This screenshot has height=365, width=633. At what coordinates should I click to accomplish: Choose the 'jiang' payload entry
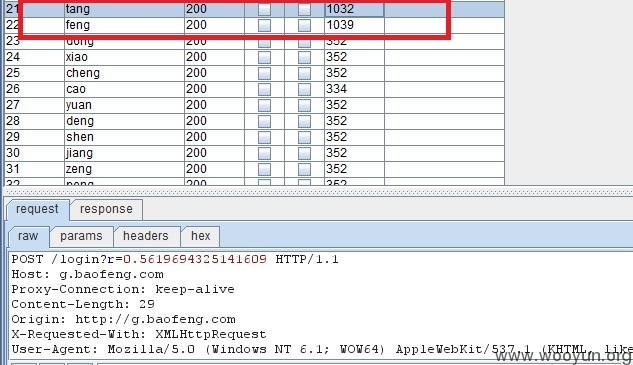tap(124, 153)
